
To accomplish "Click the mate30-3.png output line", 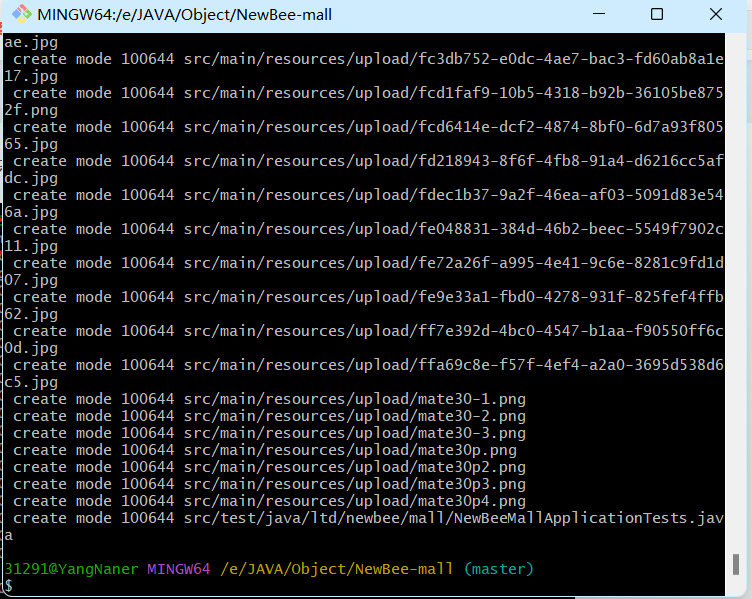I will pos(270,433).
